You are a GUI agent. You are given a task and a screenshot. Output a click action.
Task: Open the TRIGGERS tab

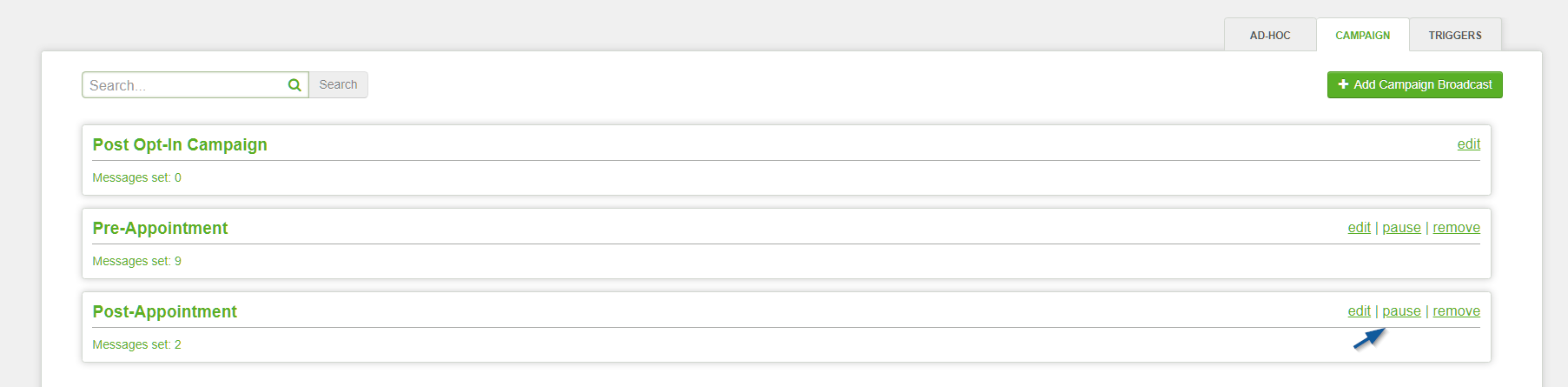tap(1455, 35)
